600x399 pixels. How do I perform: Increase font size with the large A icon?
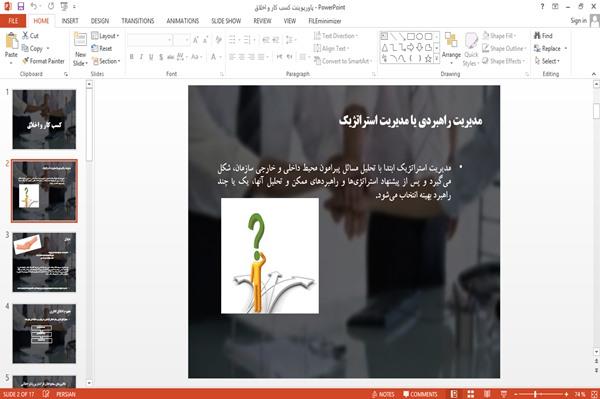coord(196,40)
